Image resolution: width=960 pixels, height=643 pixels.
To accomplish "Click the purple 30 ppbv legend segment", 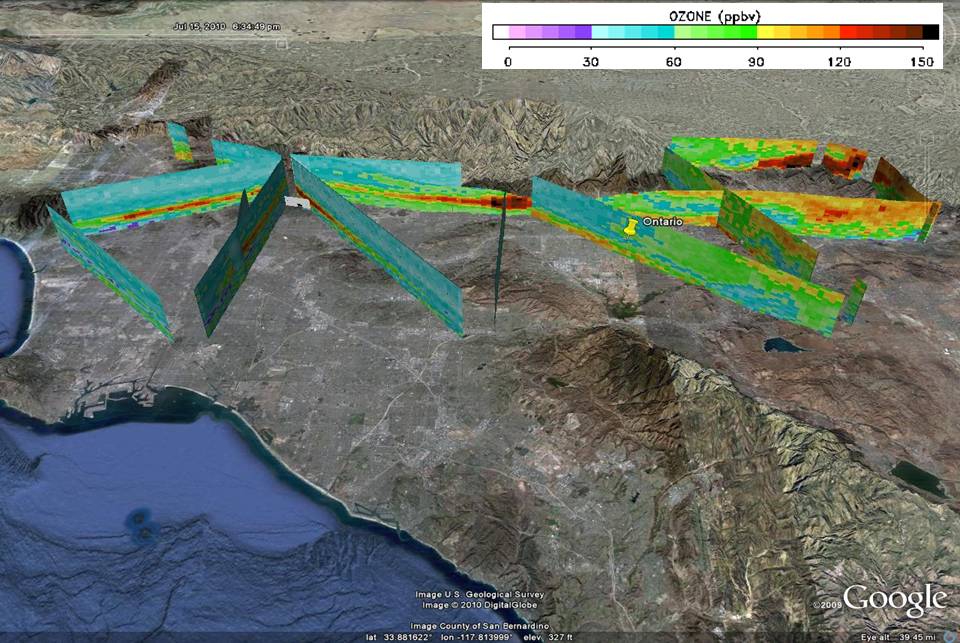I will pos(583,32).
